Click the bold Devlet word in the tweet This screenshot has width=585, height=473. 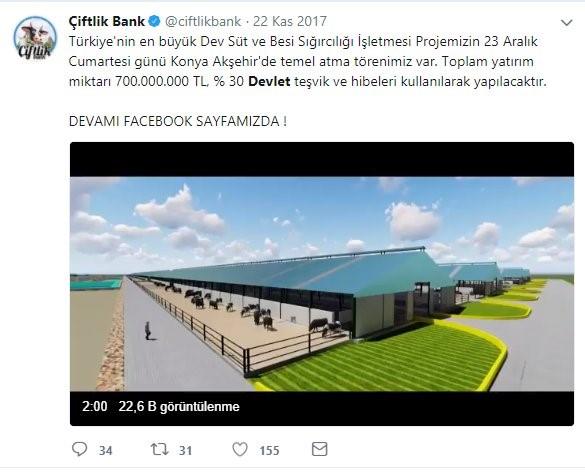tap(269, 81)
